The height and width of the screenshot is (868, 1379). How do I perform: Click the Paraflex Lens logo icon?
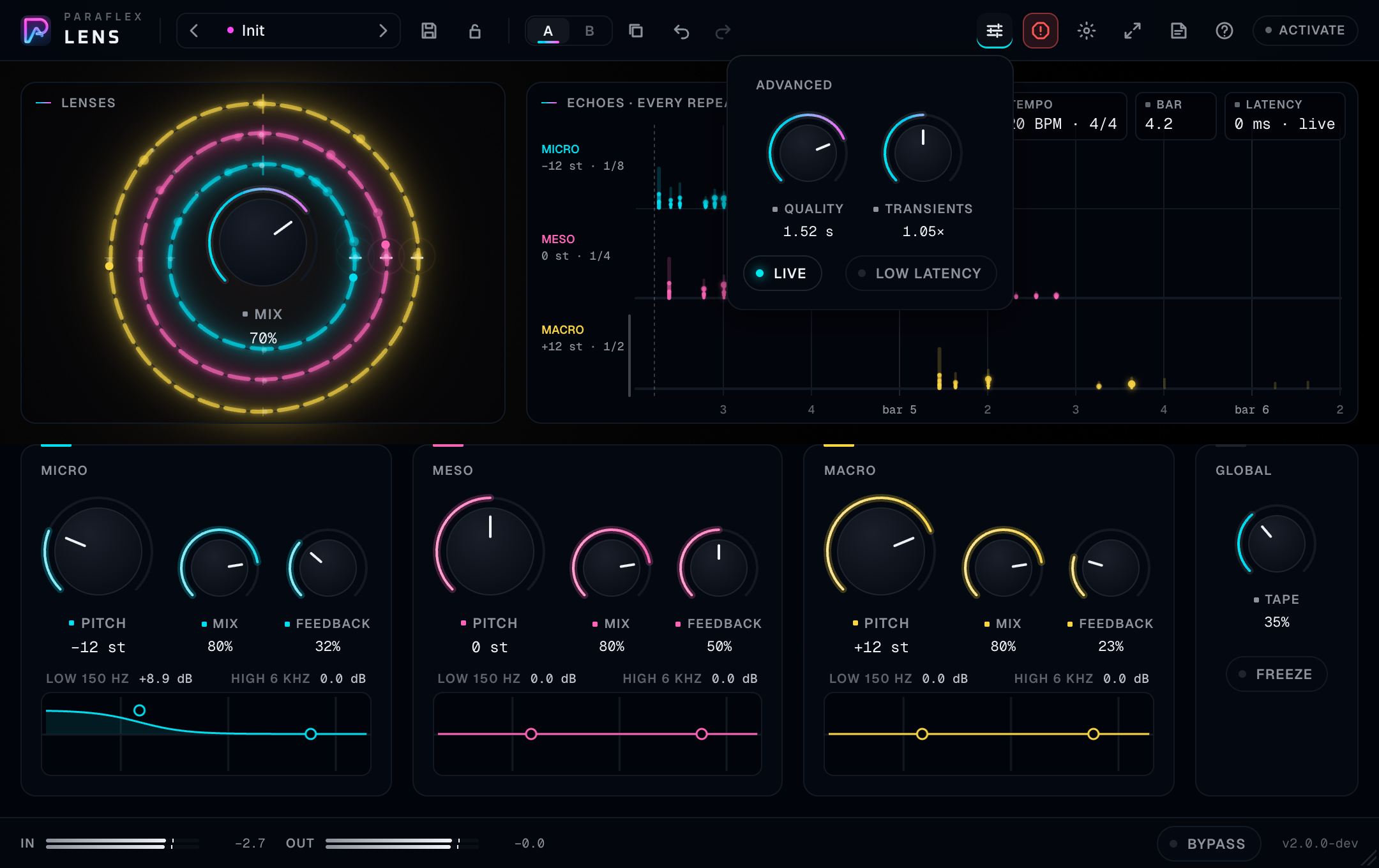[x=36, y=30]
